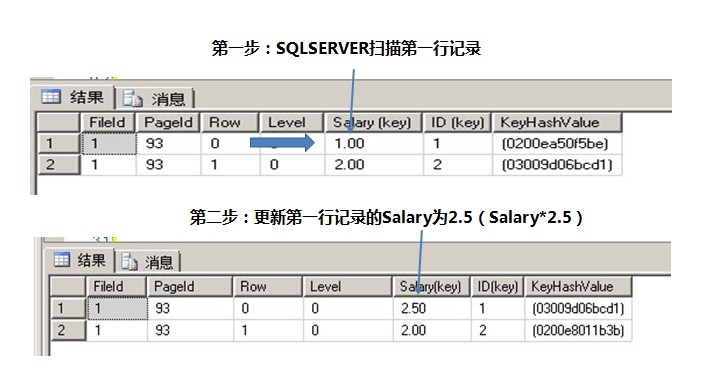Select ID(key) header in 第二步 grid
713x392 pixels.
(497, 287)
